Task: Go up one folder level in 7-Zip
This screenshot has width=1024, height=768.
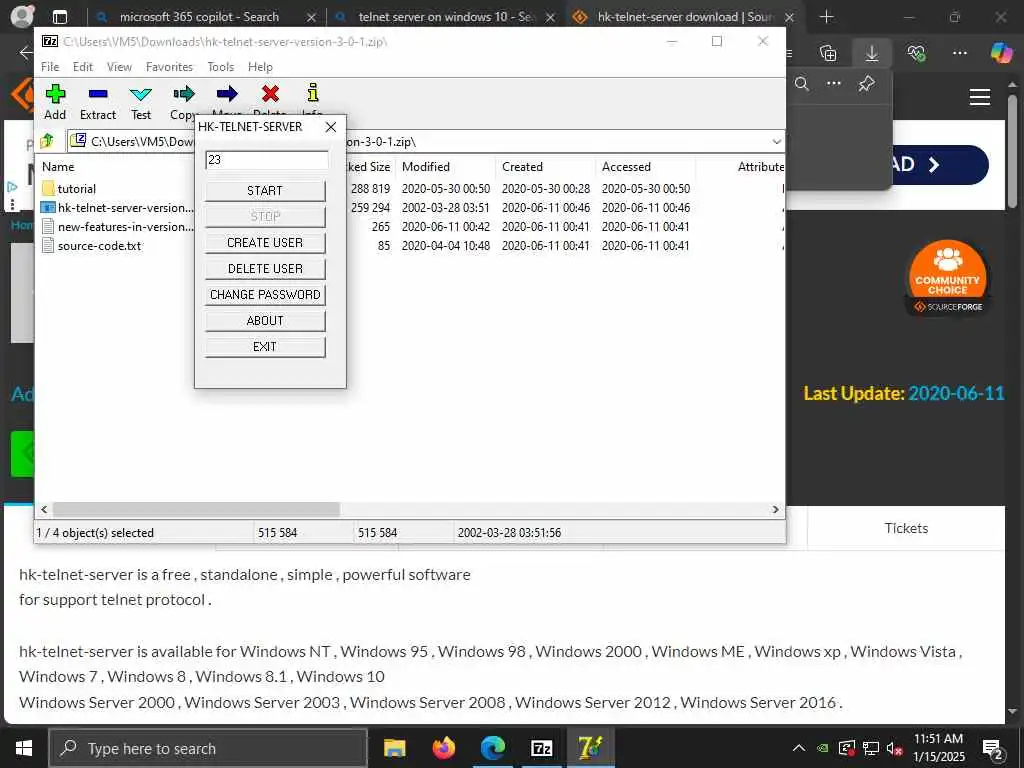Action: [x=48, y=140]
